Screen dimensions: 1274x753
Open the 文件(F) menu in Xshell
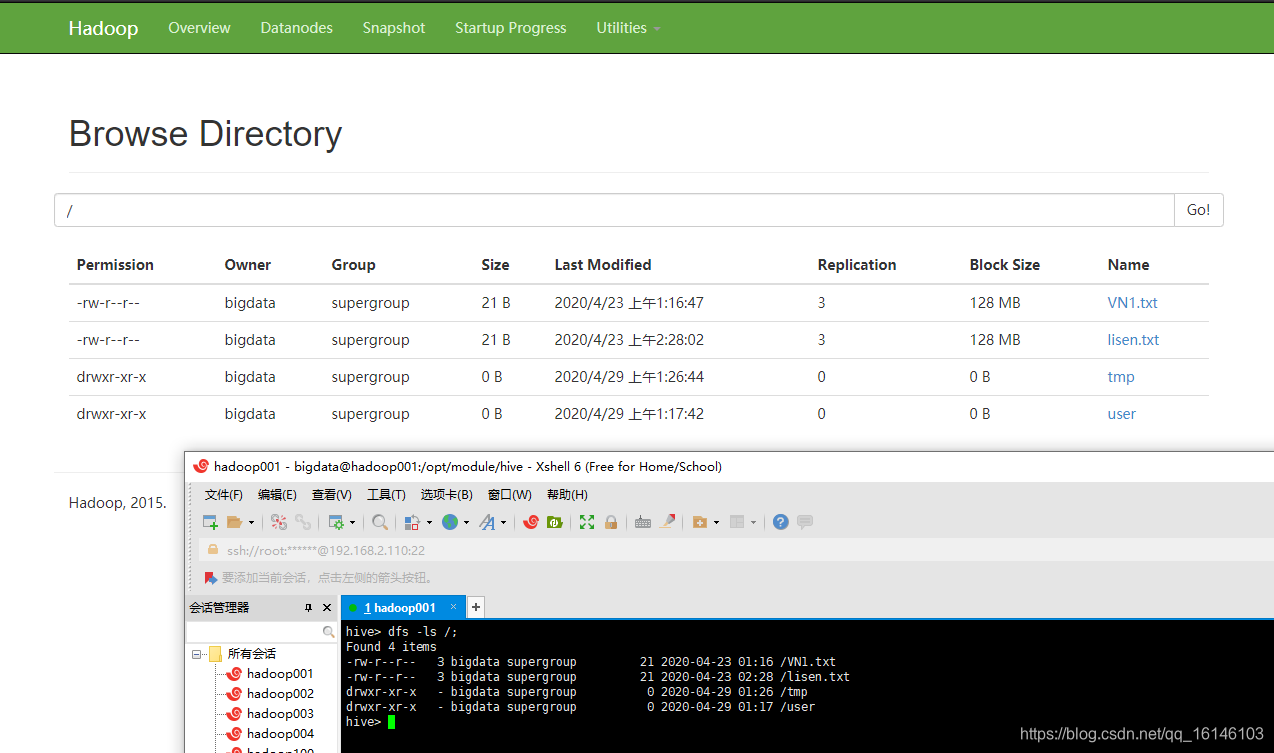pos(224,495)
